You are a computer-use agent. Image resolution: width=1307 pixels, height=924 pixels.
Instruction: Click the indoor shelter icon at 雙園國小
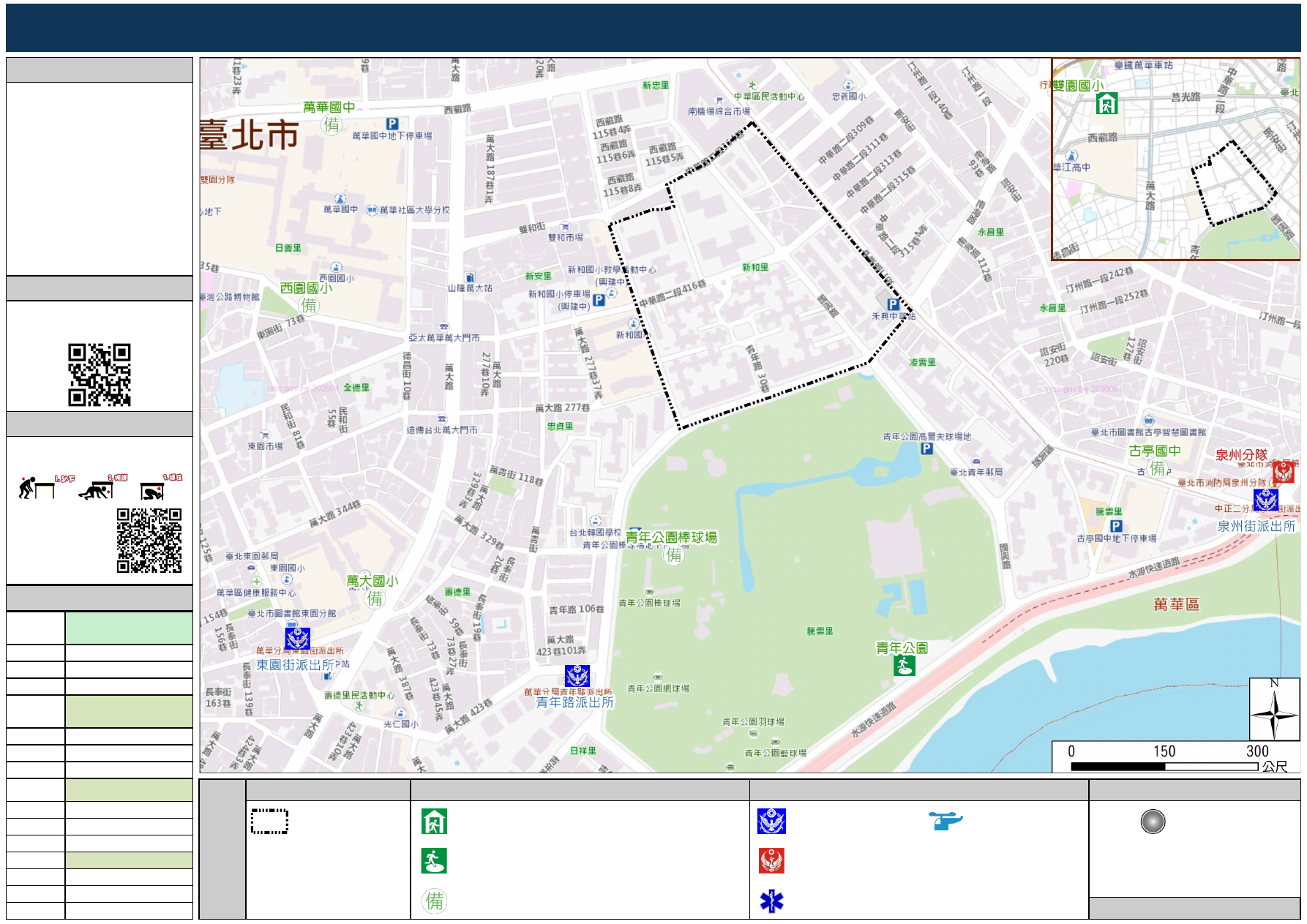[x=1106, y=104]
